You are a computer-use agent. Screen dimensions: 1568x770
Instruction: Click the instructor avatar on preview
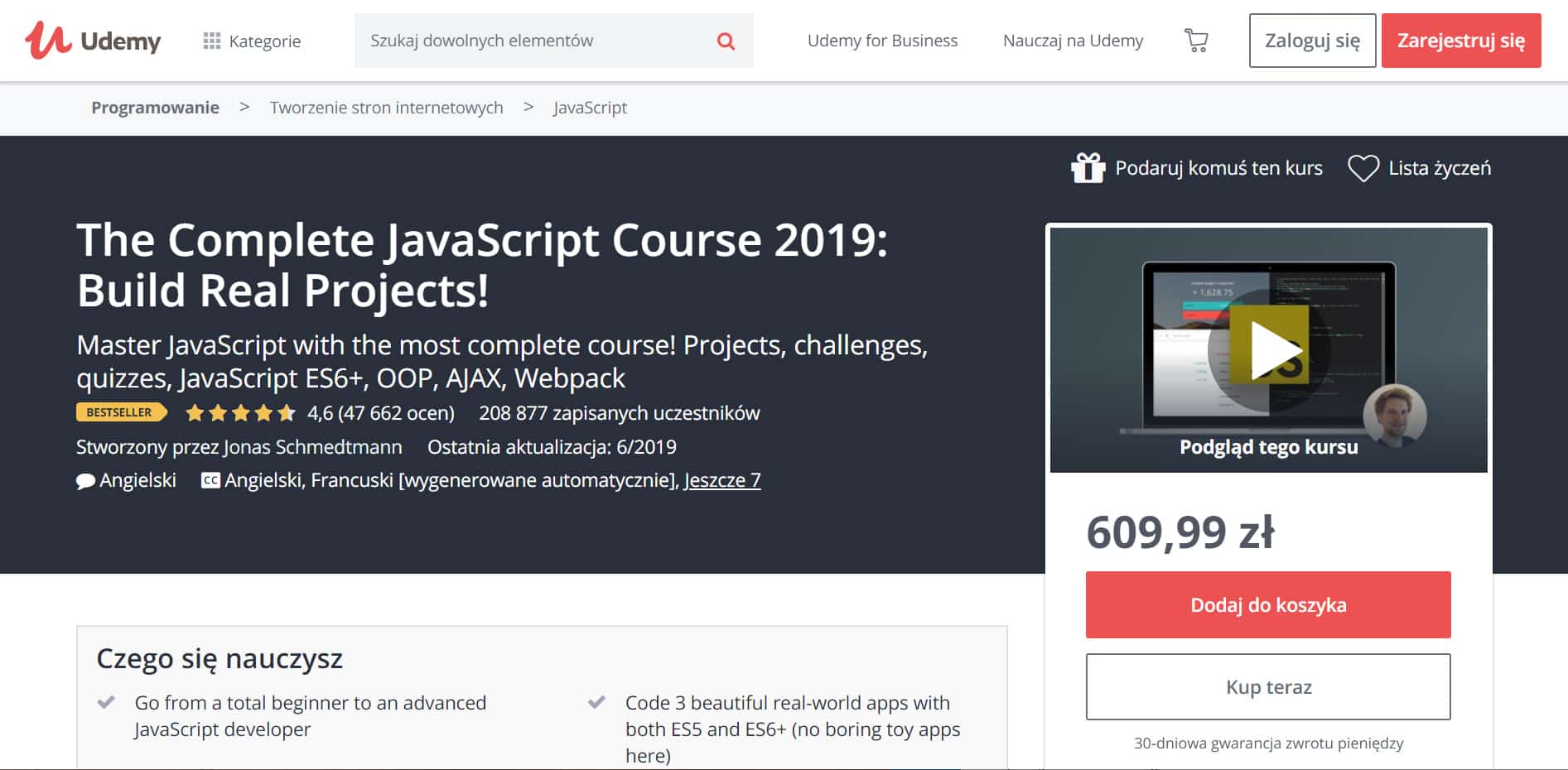click(x=1395, y=416)
